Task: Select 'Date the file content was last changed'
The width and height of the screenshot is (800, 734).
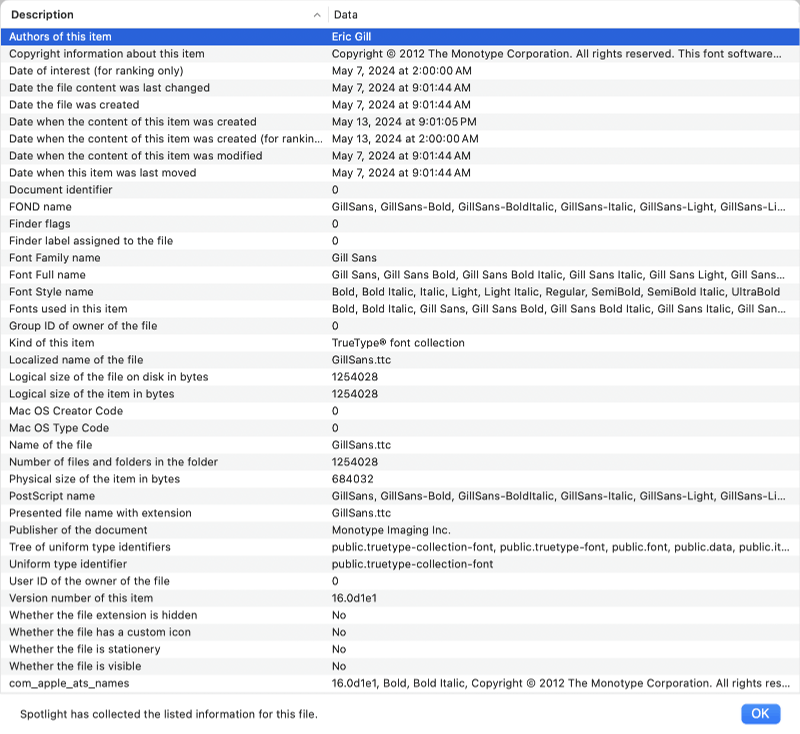Action: (x=400, y=88)
